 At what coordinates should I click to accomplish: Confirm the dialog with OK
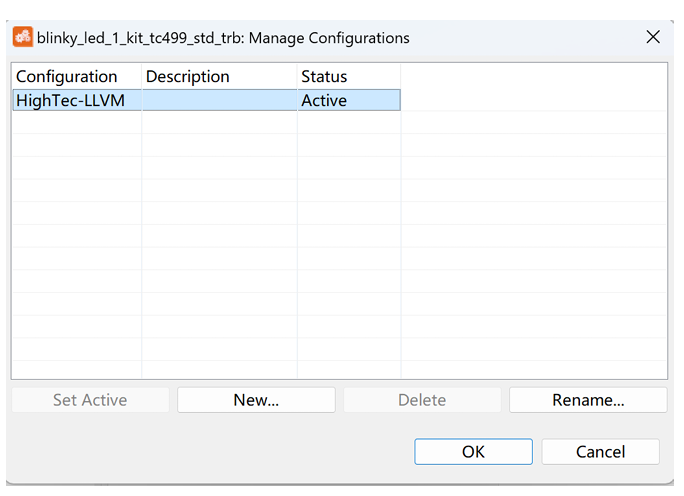pos(473,452)
